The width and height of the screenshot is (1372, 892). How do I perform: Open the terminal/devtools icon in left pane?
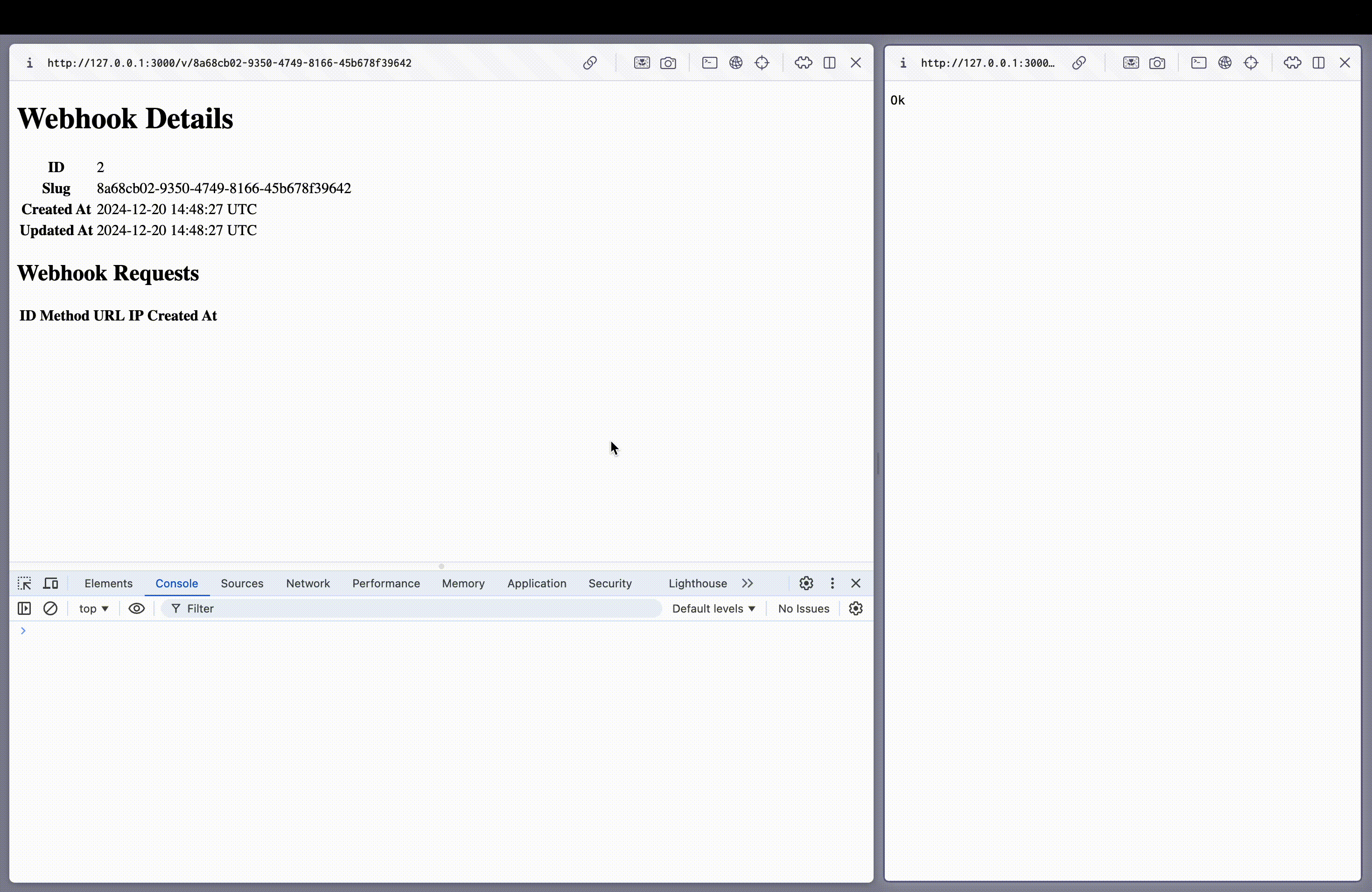(710, 63)
